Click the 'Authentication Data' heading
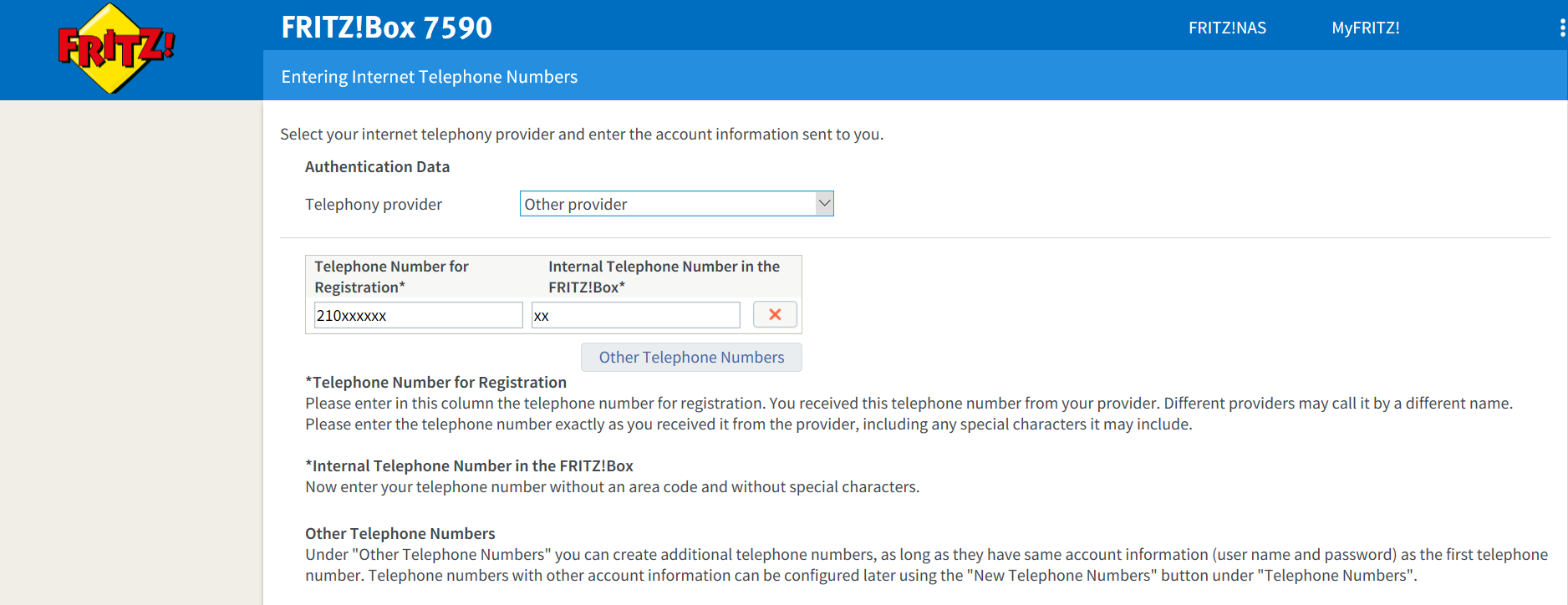This screenshot has height=605, width=1568. point(377,166)
